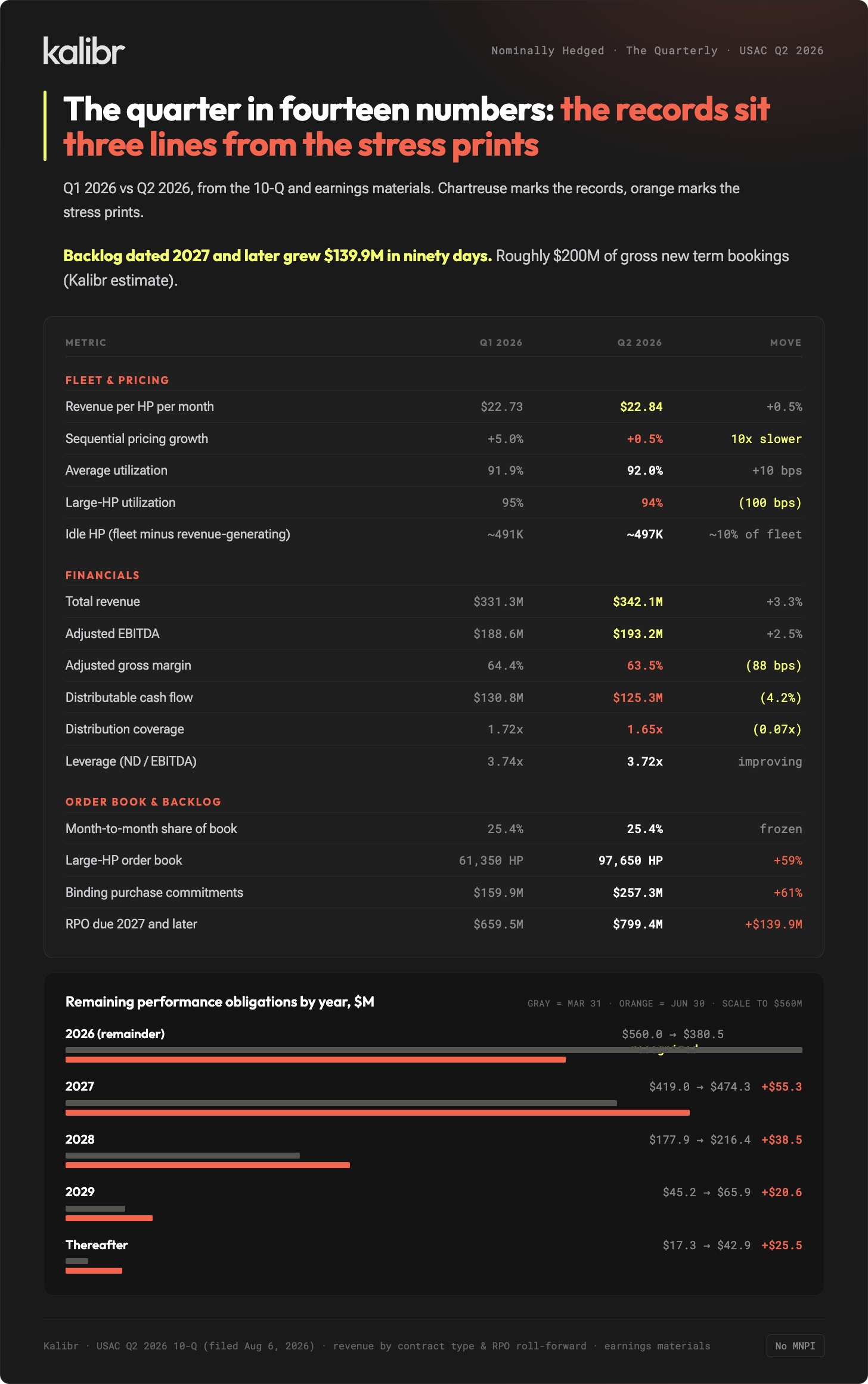This screenshot has width=868, height=1384.
Task: Select the MOVE column header
Action: point(786,343)
